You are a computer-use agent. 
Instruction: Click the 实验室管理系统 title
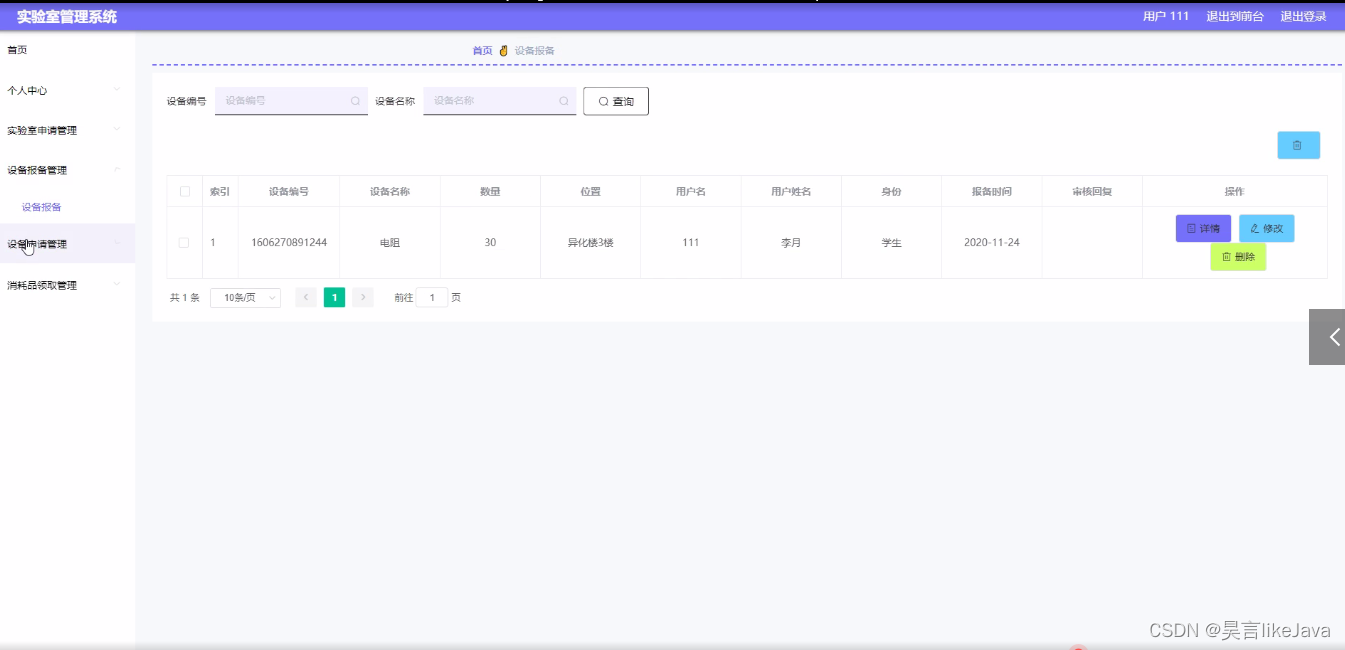point(67,16)
